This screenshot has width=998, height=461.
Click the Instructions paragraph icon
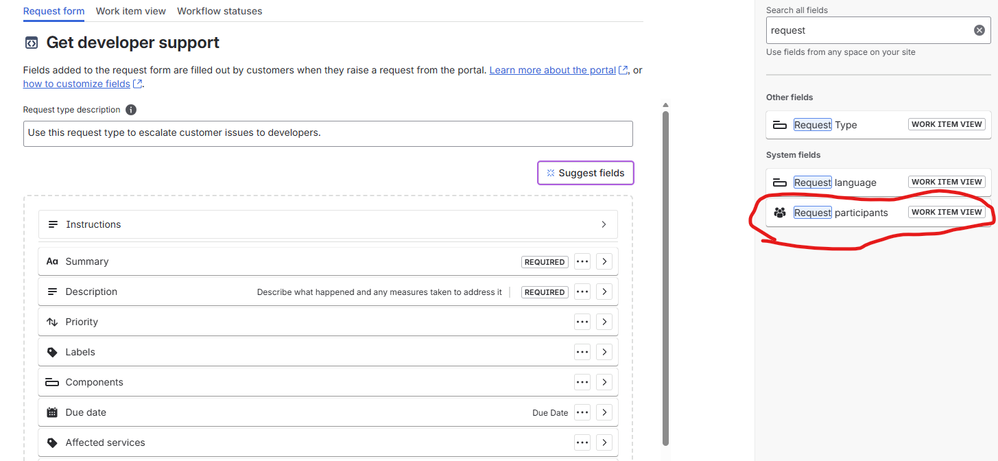click(x=53, y=225)
